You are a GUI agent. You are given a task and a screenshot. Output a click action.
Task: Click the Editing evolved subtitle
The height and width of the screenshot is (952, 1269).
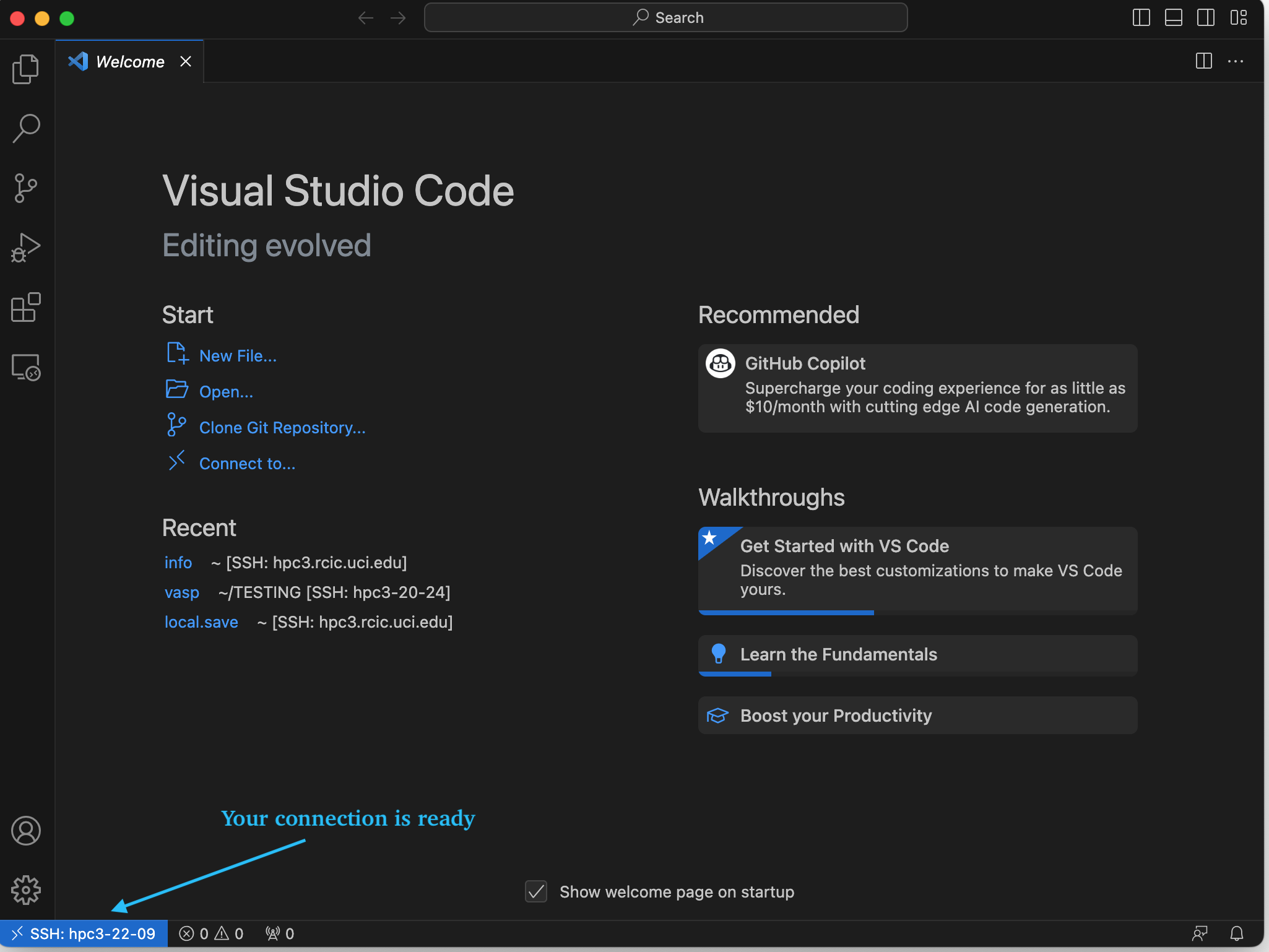[267, 246]
